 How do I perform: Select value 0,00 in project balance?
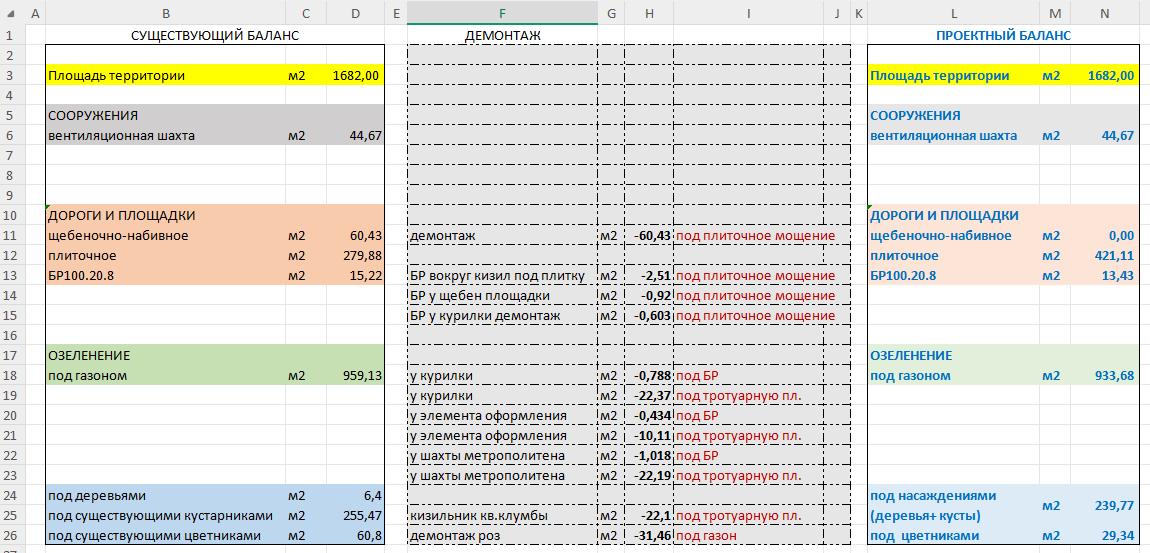(x=1105, y=235)
